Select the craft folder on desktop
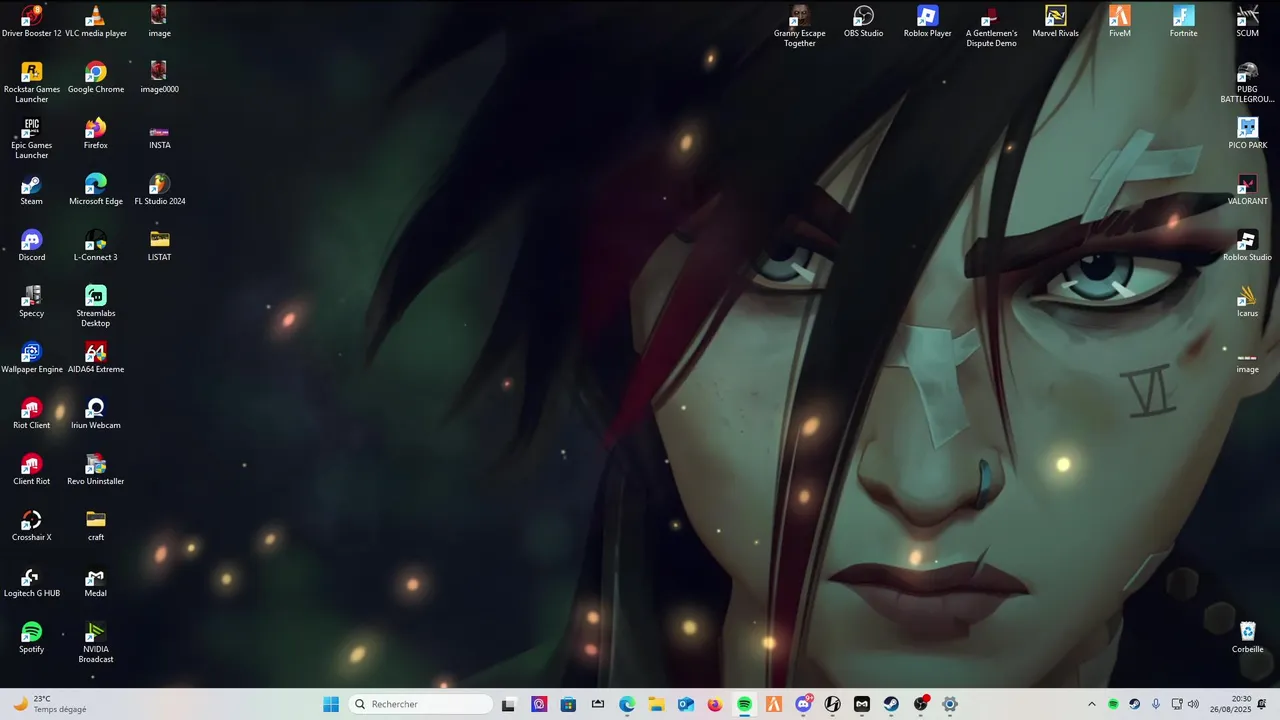The image size is (1280, 720). click(x=96, y=525)
